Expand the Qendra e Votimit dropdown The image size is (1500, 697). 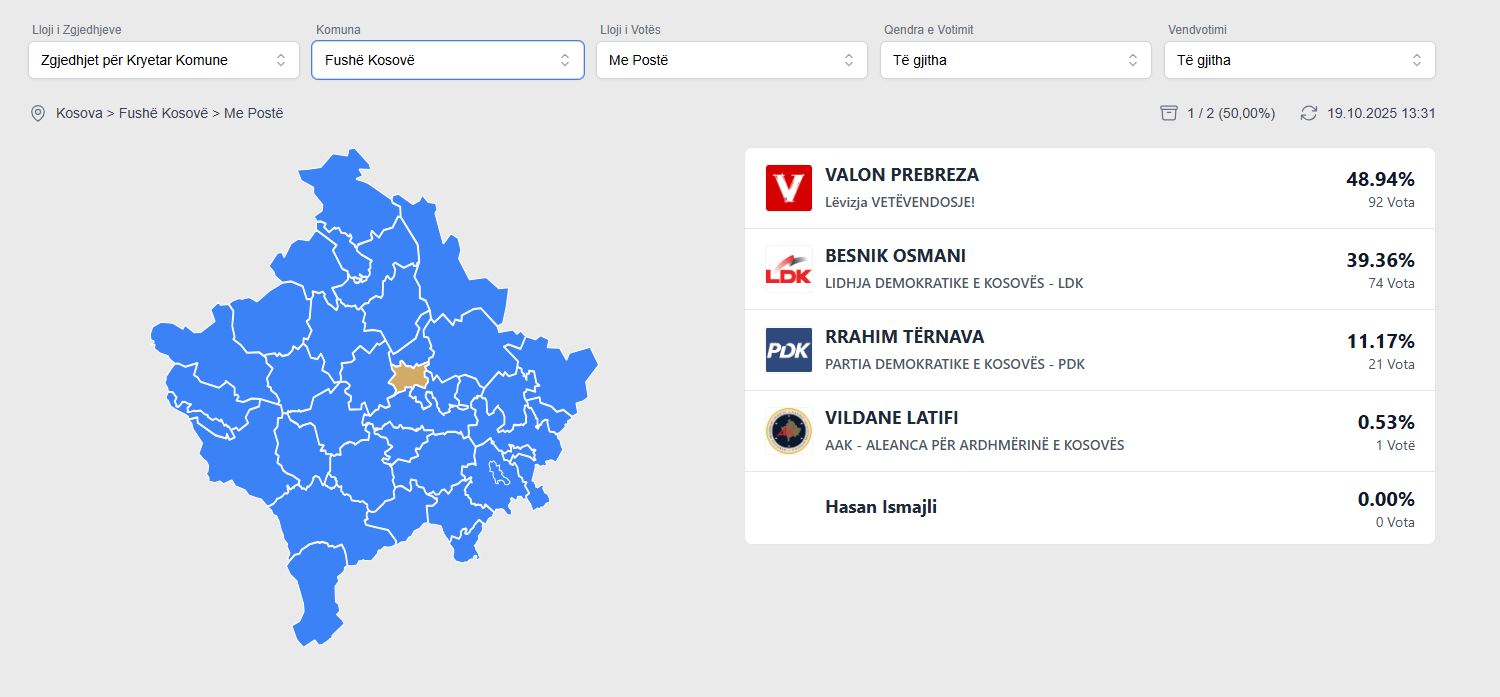tap(1016, 60)
